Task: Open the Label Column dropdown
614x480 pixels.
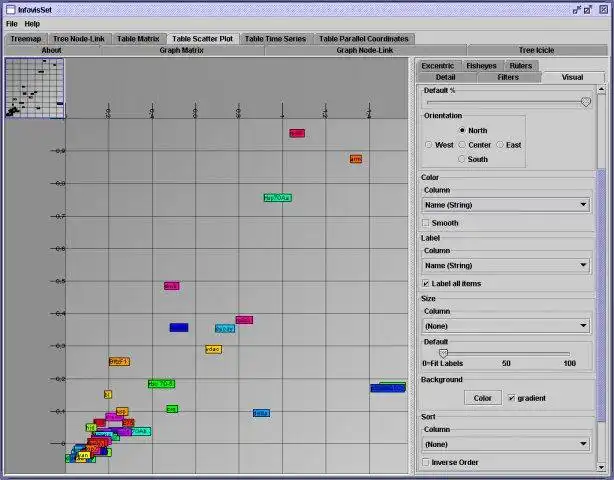Action: 506,265
